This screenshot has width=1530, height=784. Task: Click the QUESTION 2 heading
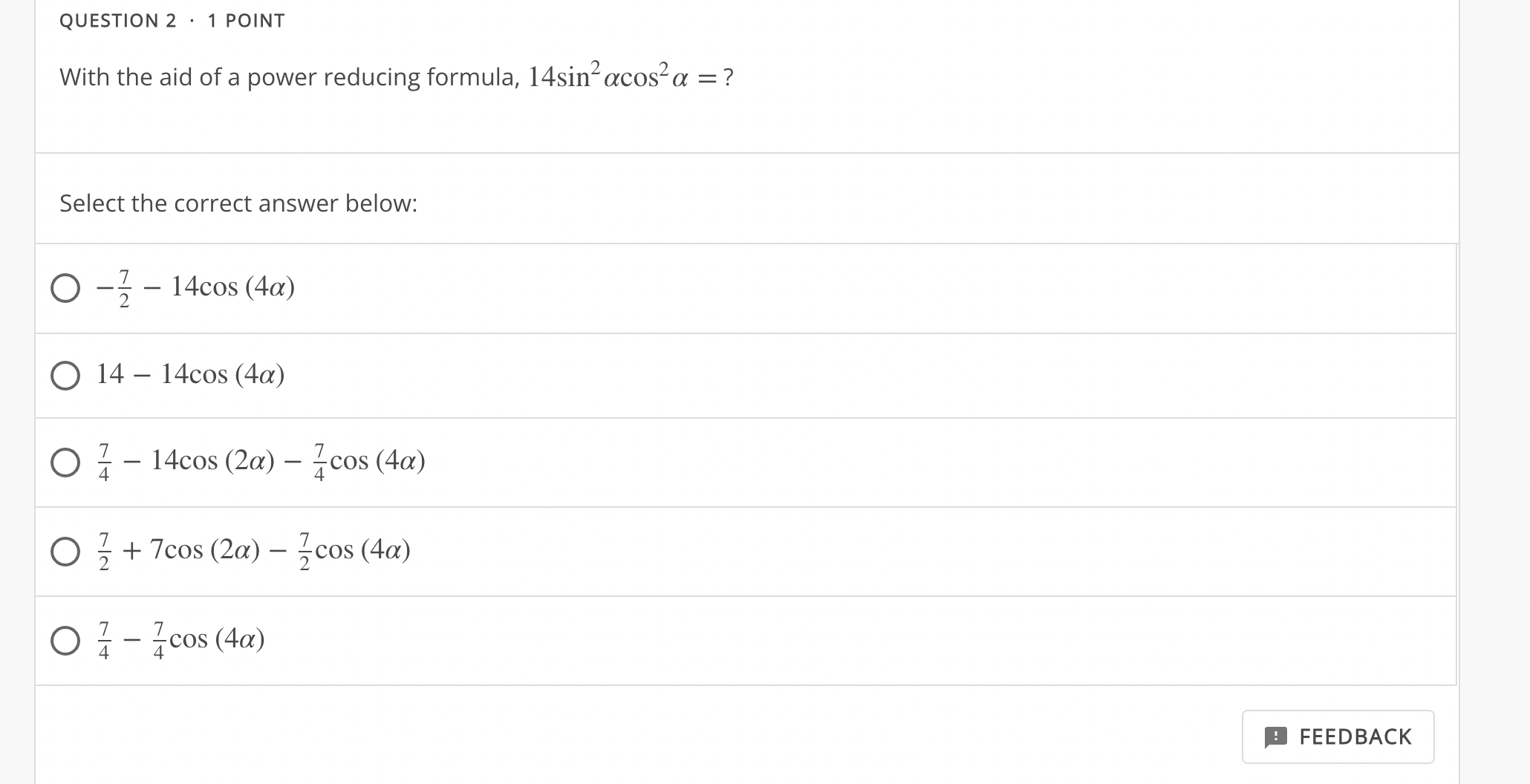click(118, 21)
